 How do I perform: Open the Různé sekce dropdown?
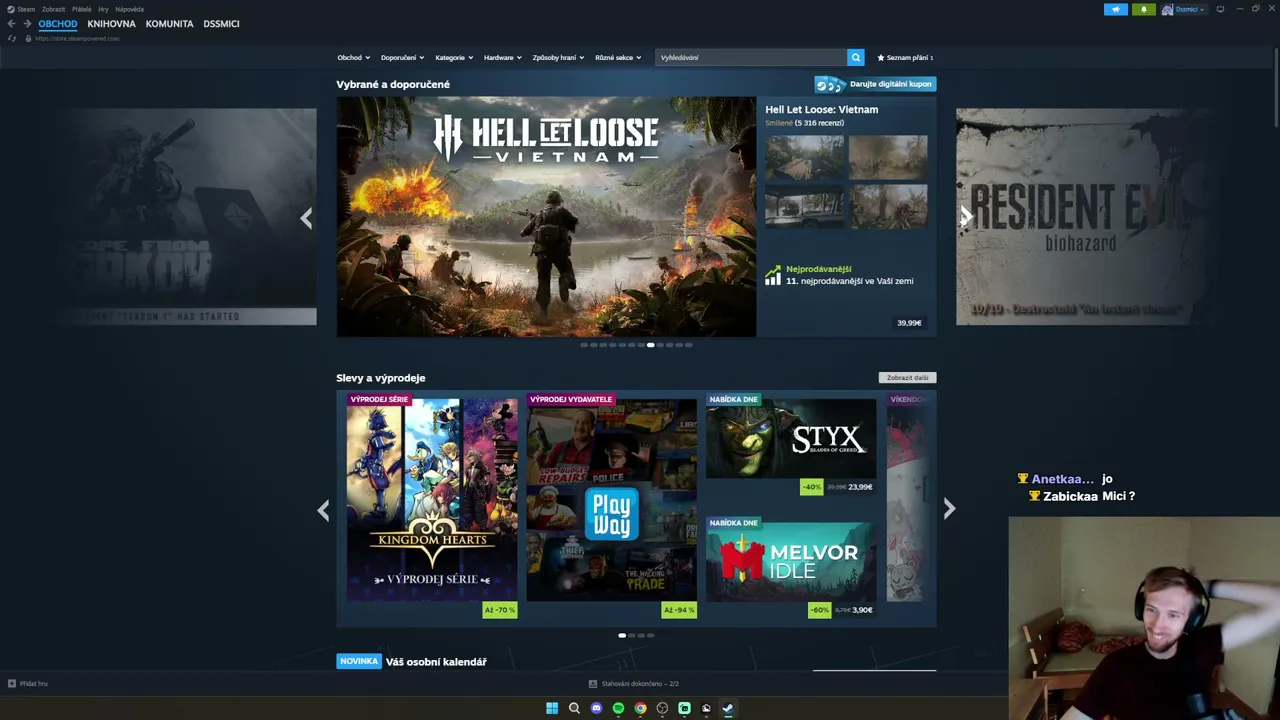pos(618,58)
